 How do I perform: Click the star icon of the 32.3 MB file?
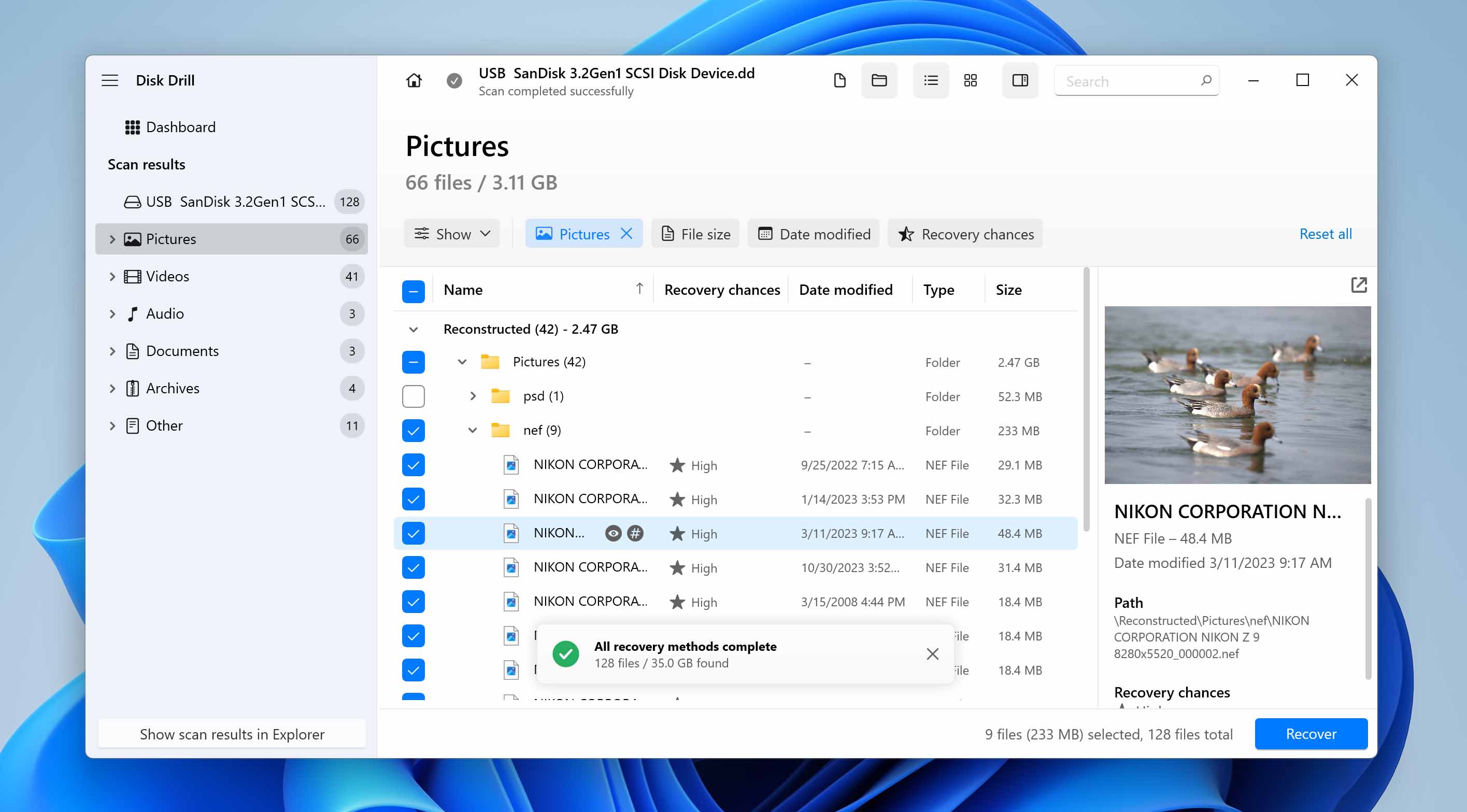[x=677, y=500]
